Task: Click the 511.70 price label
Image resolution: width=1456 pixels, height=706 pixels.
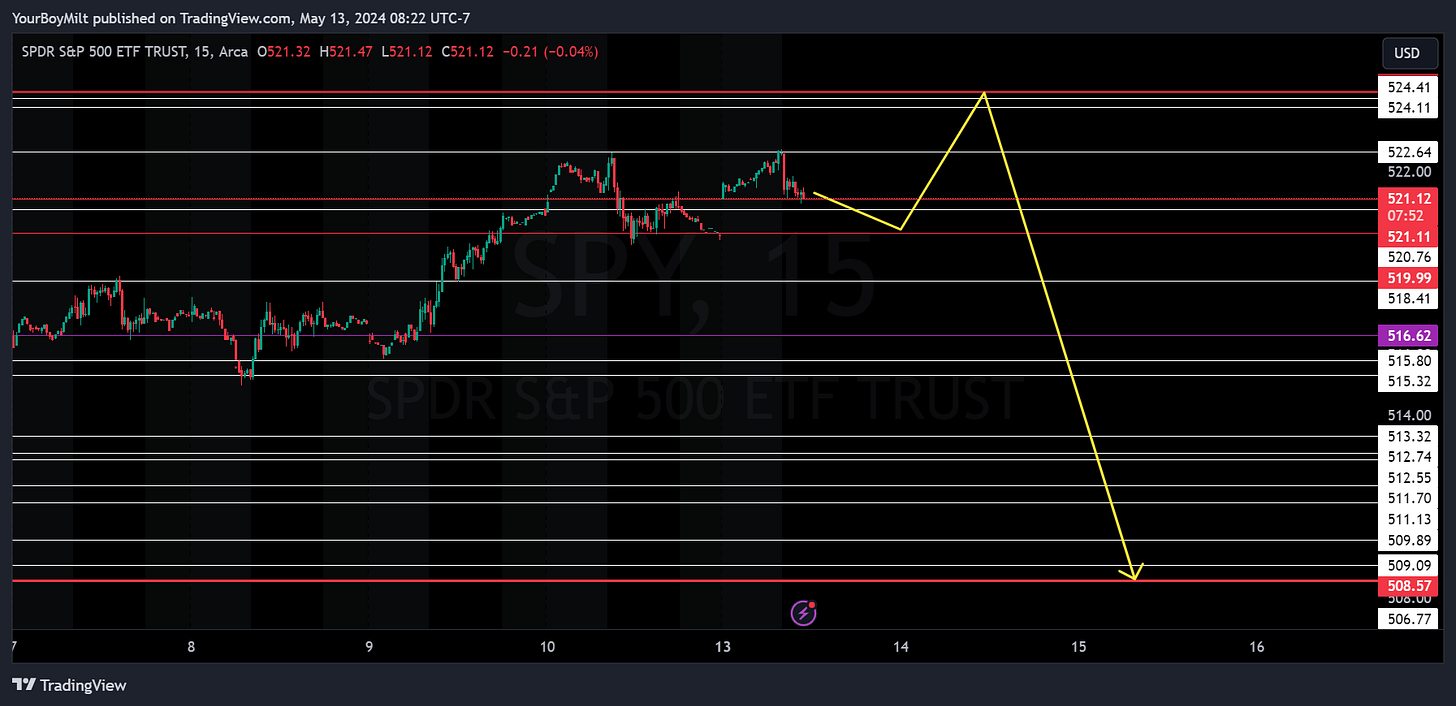Action: click(x=1408, y=498)
